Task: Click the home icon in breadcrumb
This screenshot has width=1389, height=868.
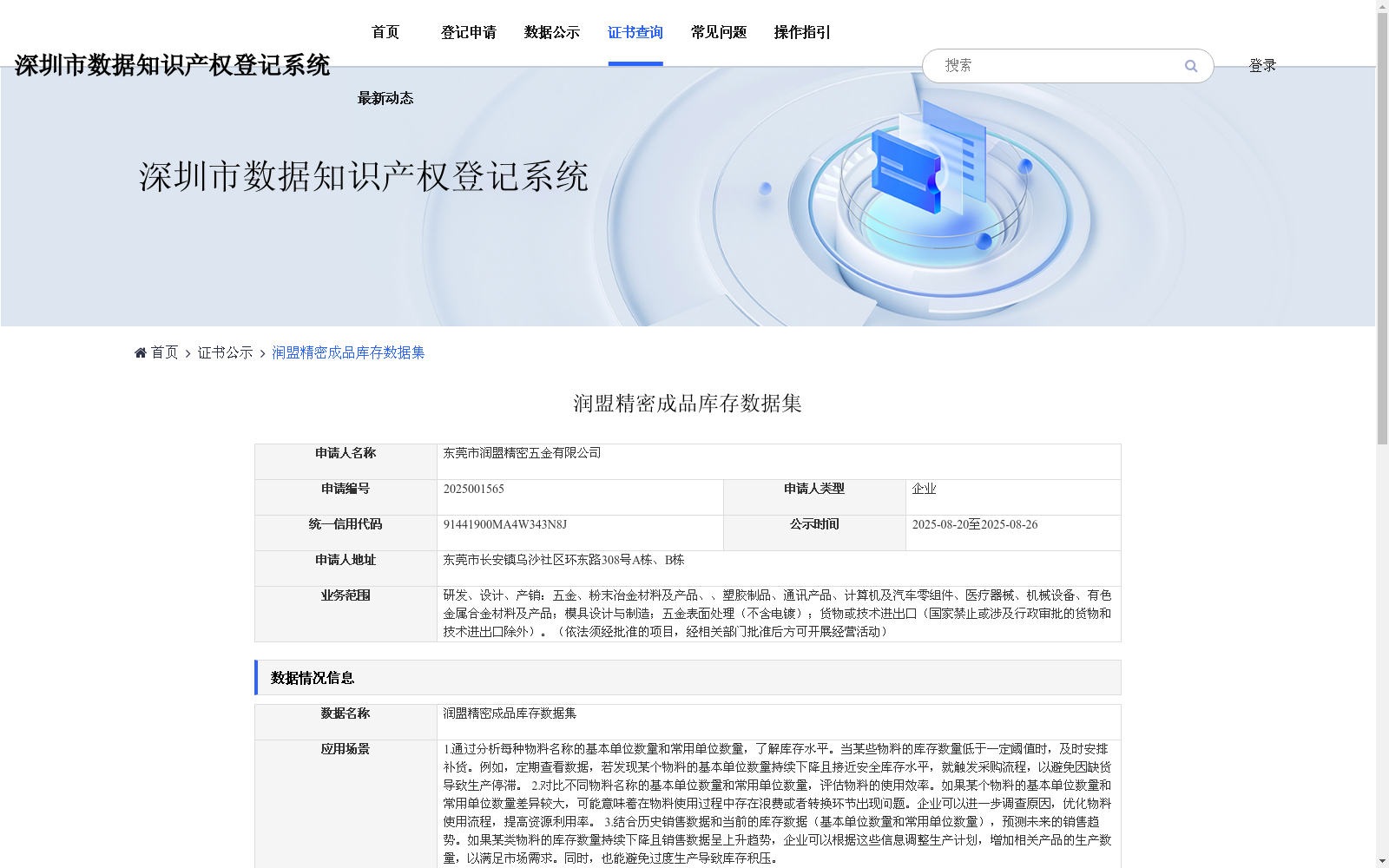Action: point(141,352)
